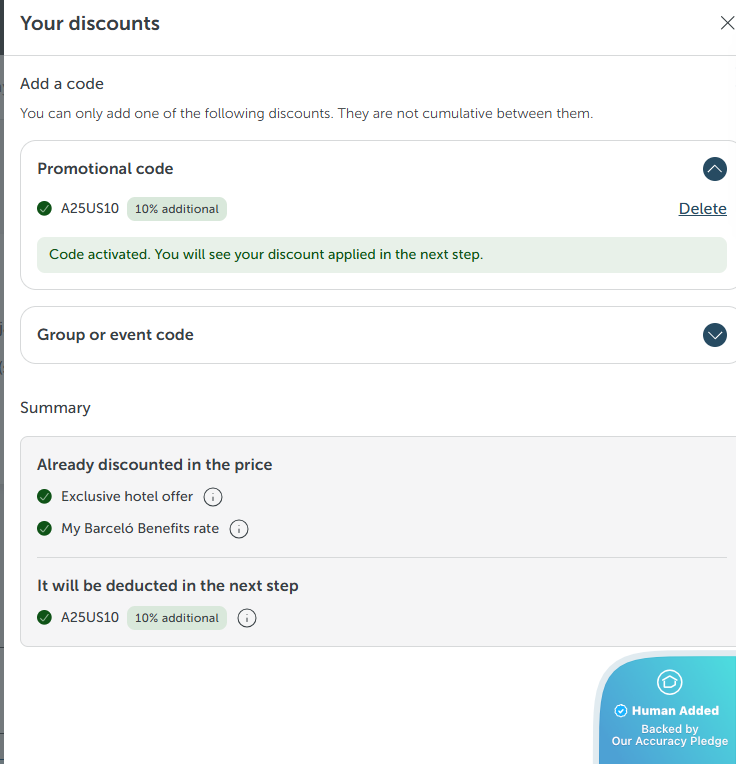Close the Your discounts panel

(x=727, y=23)
